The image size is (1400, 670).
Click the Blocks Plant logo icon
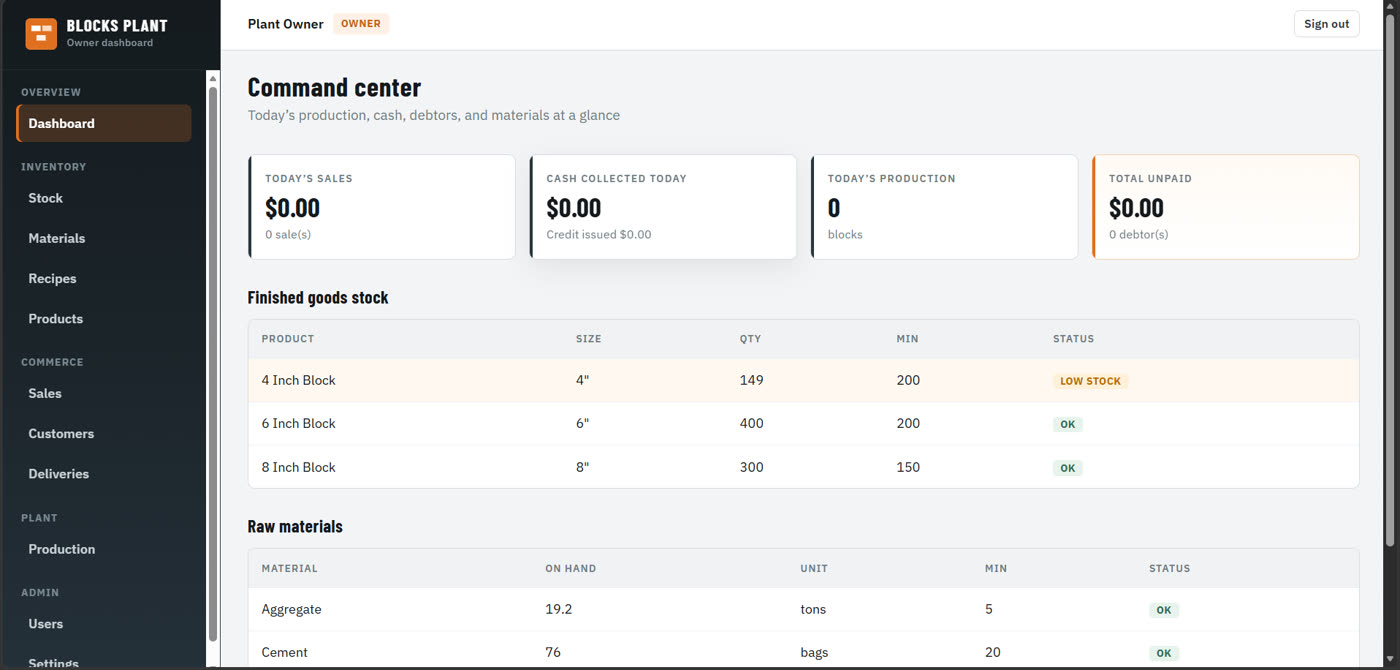coord(41,33)
